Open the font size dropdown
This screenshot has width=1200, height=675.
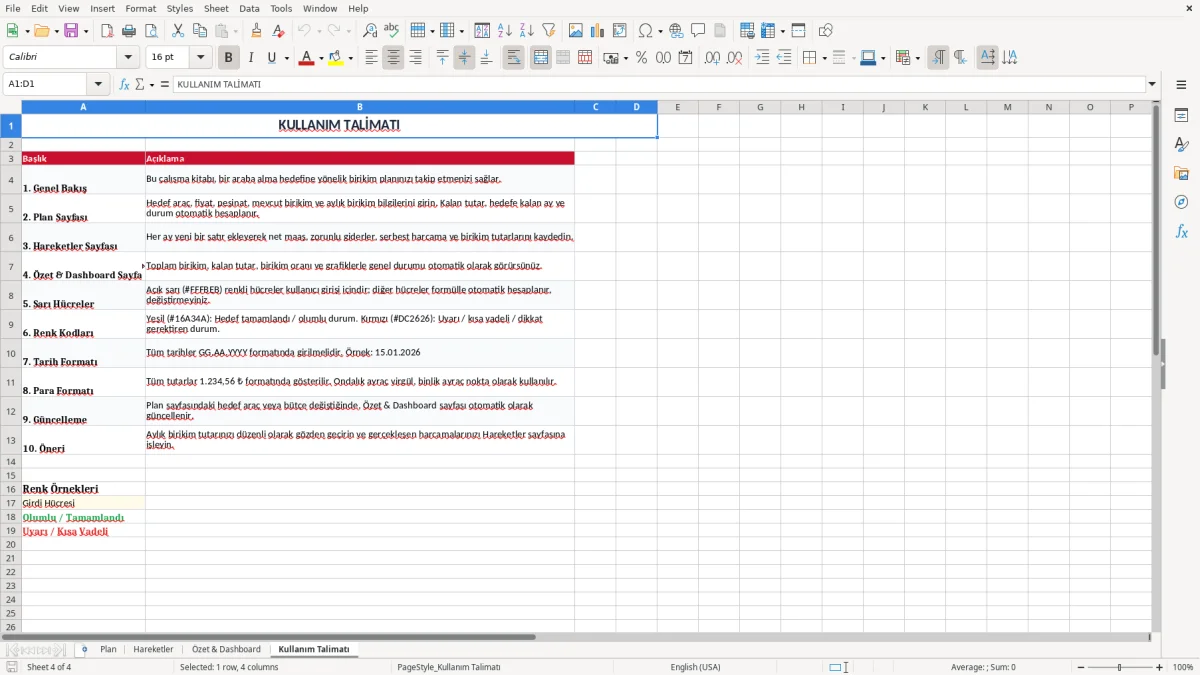200,58
